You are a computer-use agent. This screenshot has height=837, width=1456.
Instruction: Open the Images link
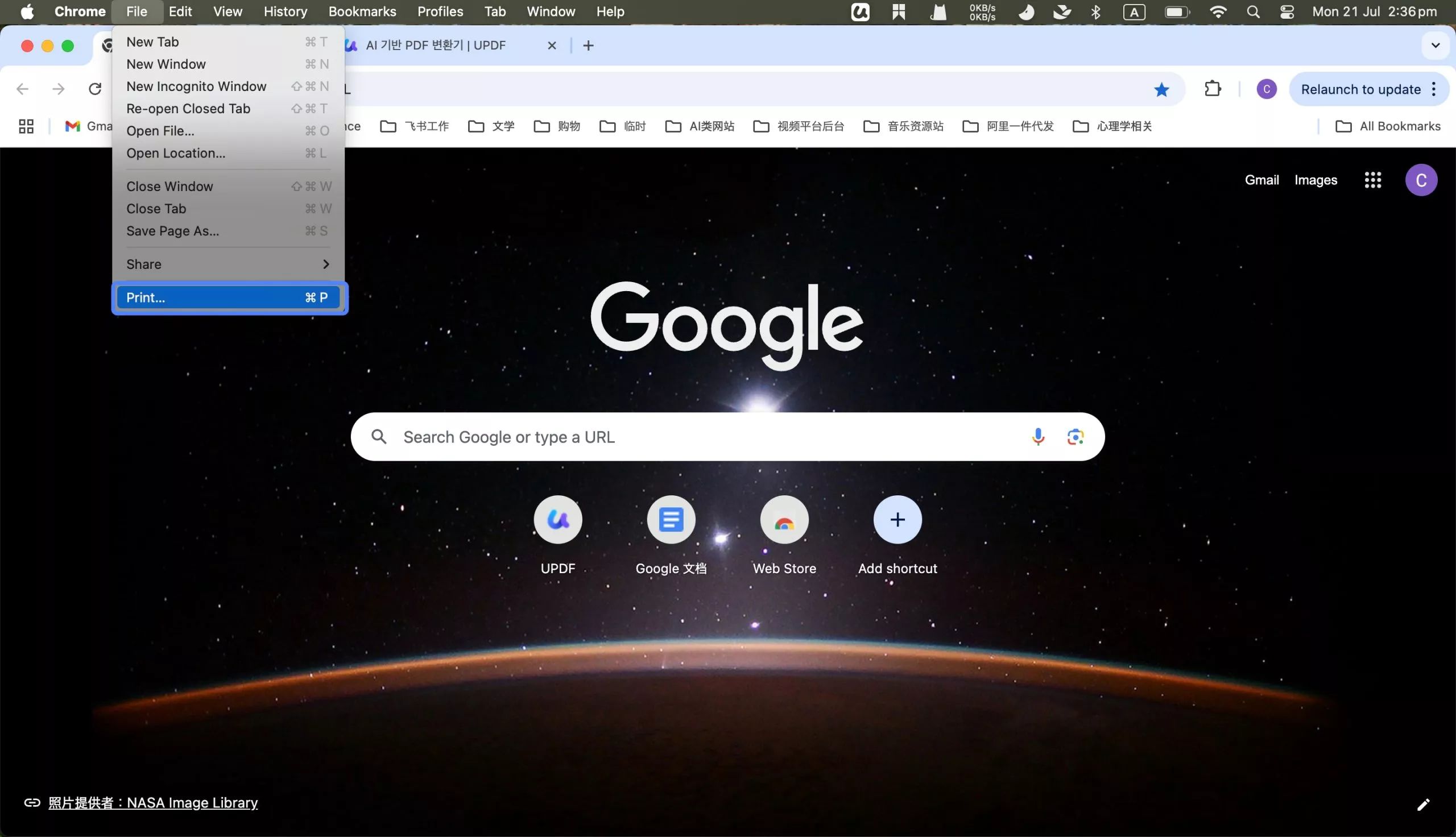point(1315,180)
